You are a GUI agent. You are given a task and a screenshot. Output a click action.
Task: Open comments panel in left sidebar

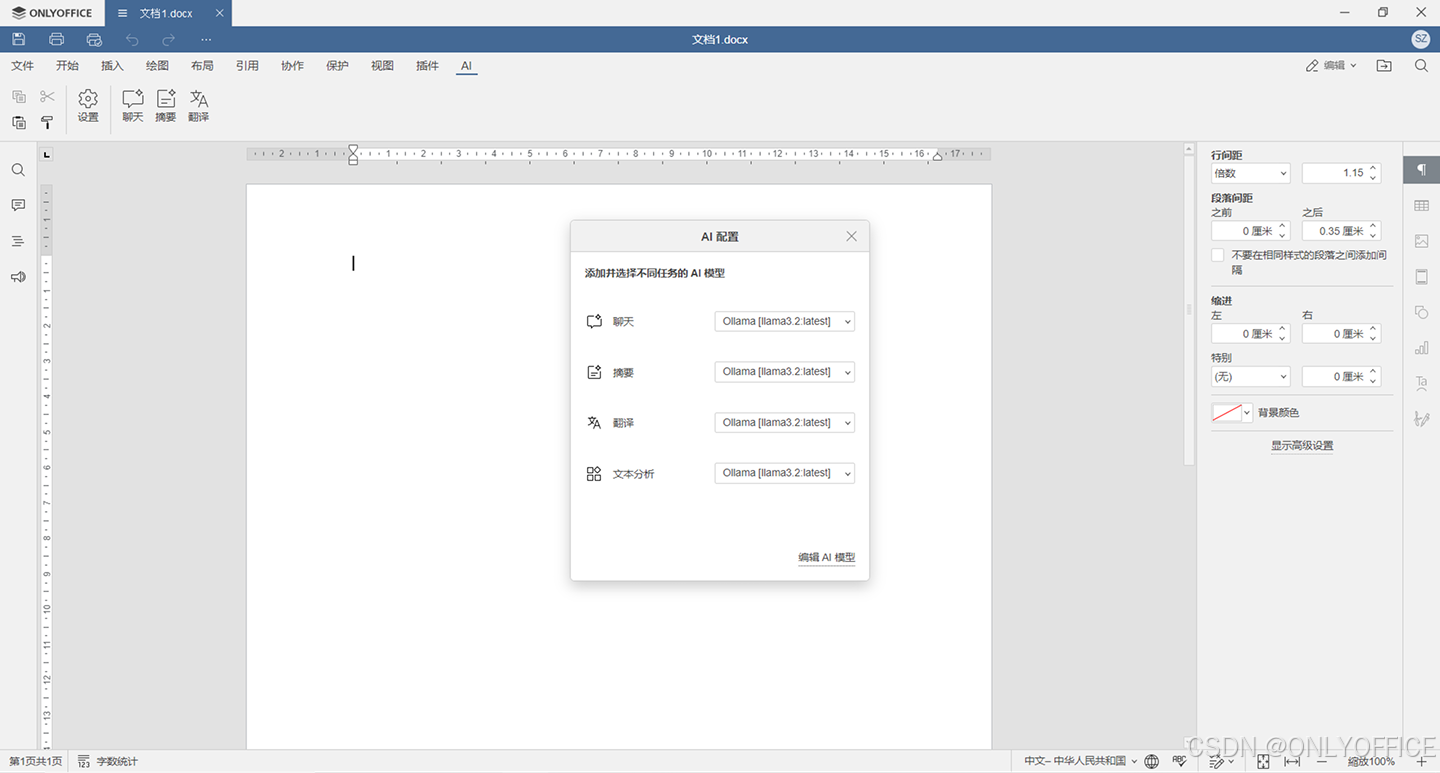click(18, 205)
